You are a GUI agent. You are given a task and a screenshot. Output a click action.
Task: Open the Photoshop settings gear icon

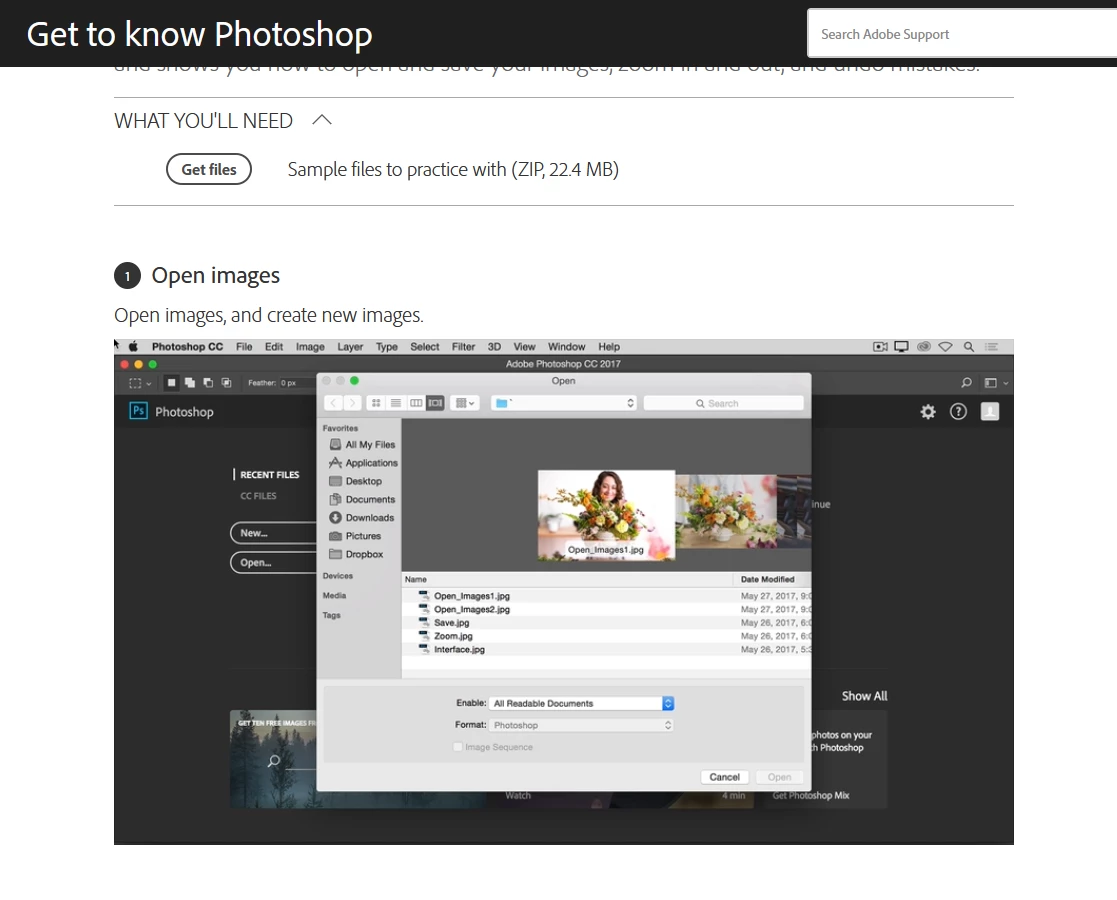(x=928, y=412)
